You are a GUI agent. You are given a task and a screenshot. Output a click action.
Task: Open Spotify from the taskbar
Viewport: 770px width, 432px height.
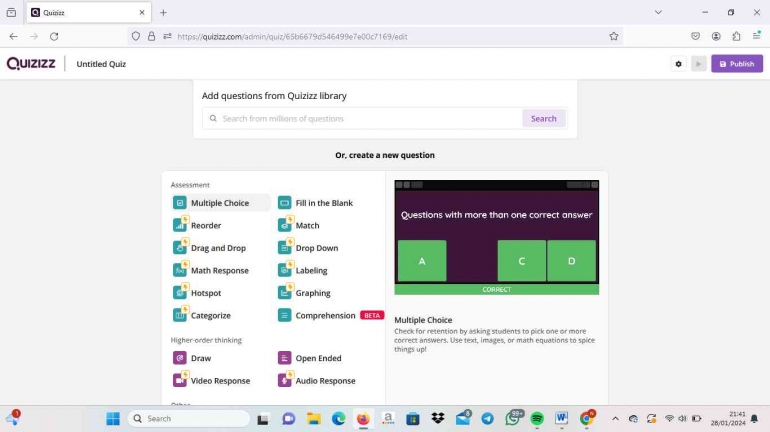click(x=537, y=419)
